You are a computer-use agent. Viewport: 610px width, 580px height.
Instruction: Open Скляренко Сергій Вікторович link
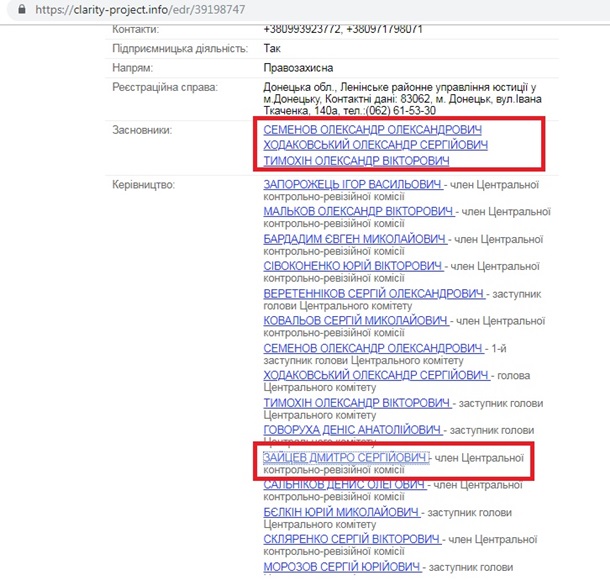click(x=353, y=539)
